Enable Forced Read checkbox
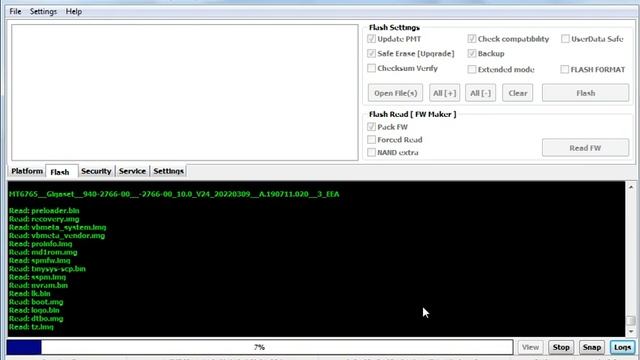Screen dimensions: 640x360 (371, 140)
